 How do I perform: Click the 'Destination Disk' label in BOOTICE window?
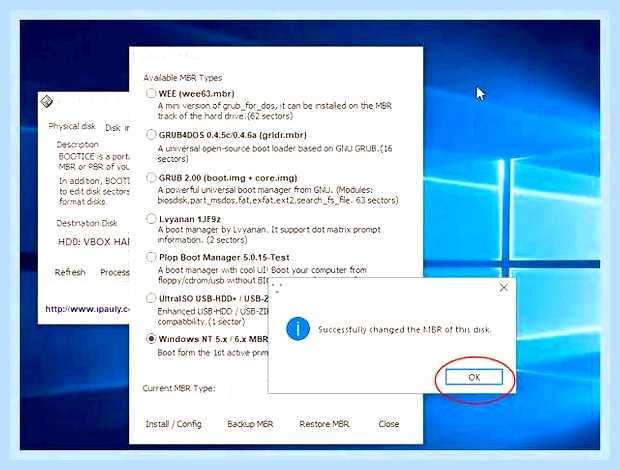(x=87, y=223)
